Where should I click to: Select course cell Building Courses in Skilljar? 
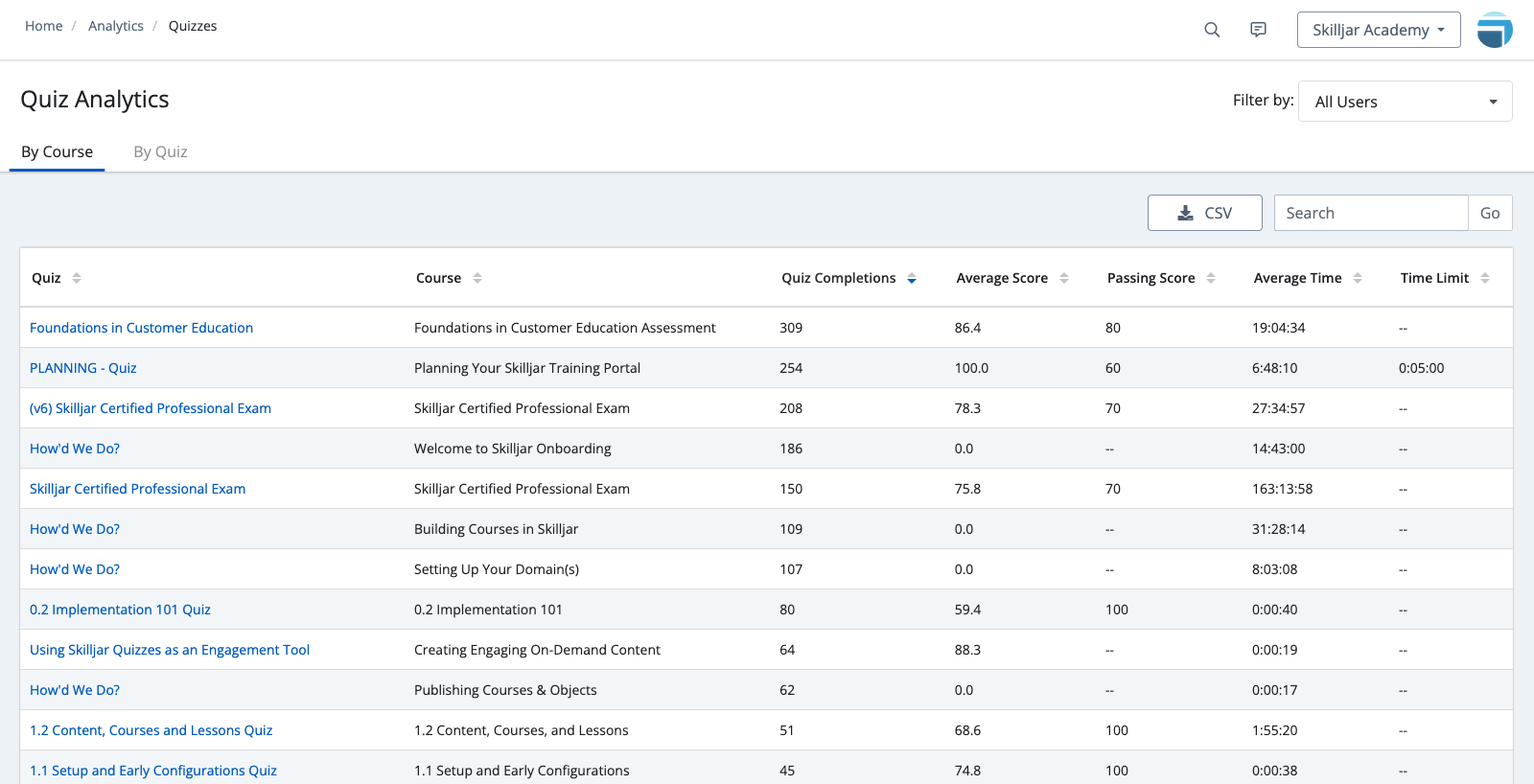coord(496,529)
